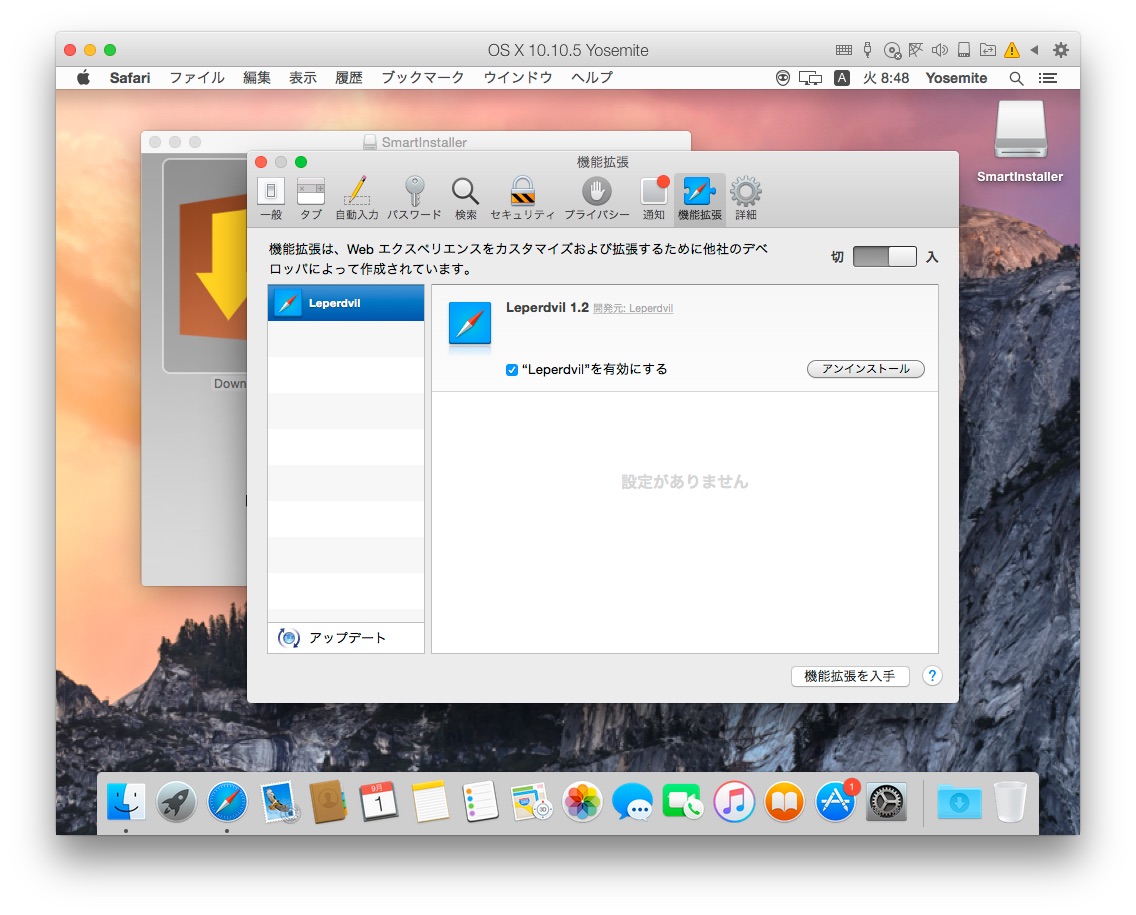The width and height of the screenshot is (1136, 915).
Task: Open the 開発元: Leperdvil developer link
Action: [x=632, y=309]
